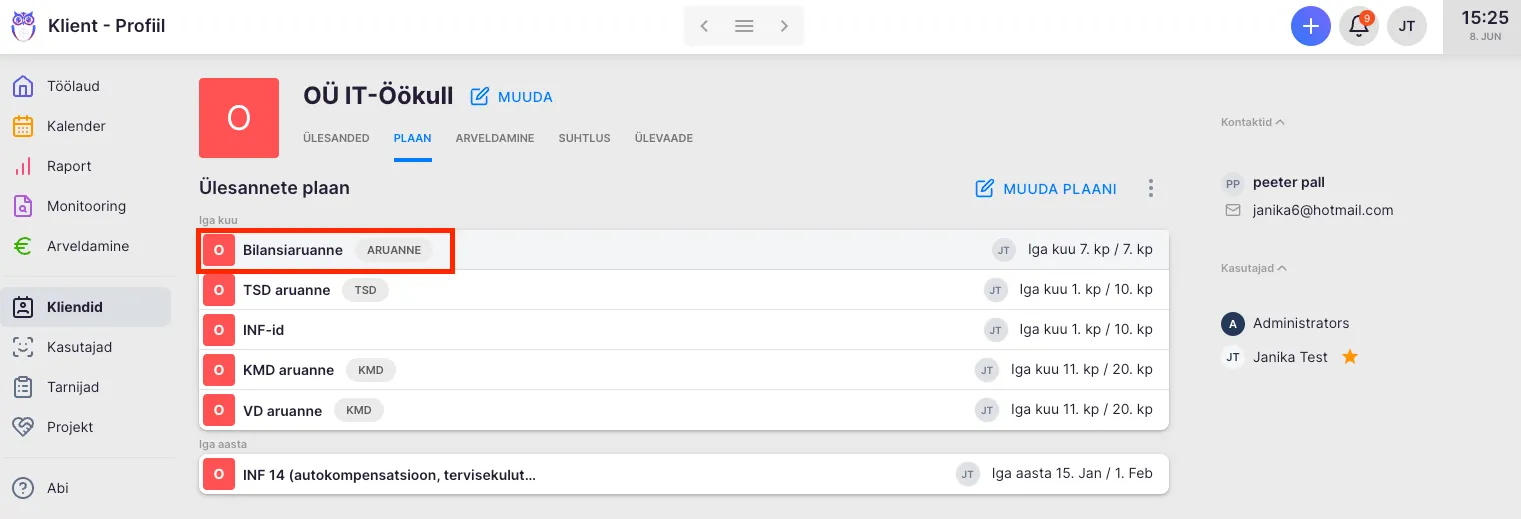Switch to the Suhtlus tab
This screenshot has width=1521, height=519.
pyautogui.click(x=584, y=138)
